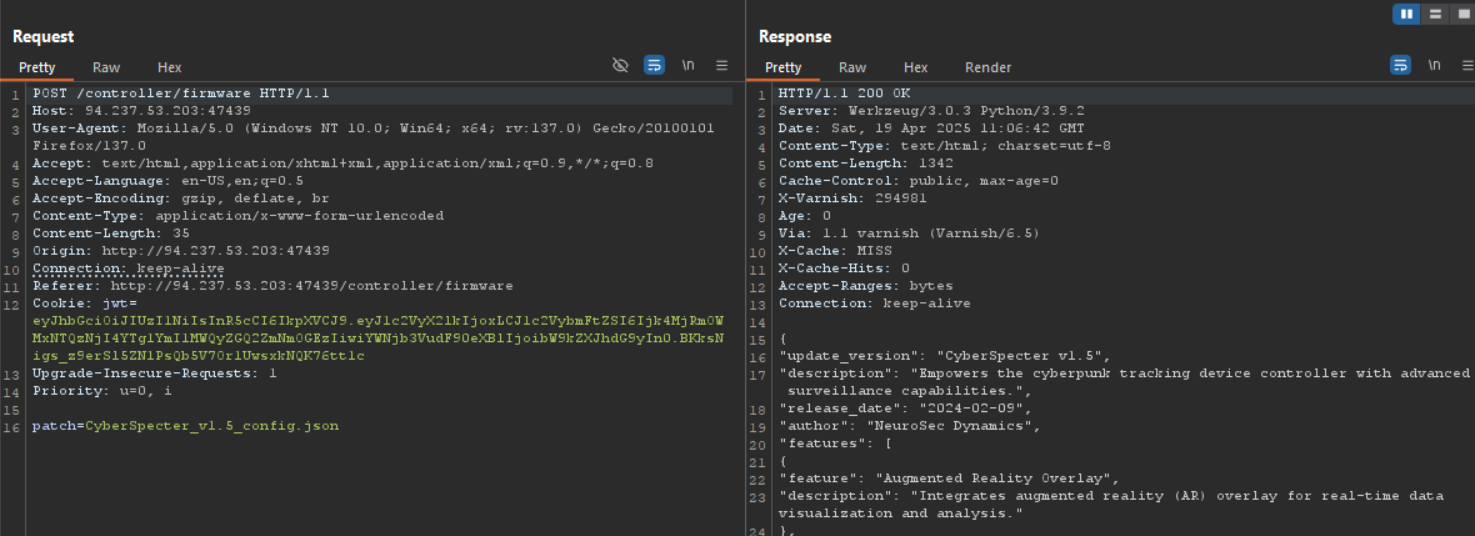
Task: Select the Pretty tab in Response
Action: (783, 67)
